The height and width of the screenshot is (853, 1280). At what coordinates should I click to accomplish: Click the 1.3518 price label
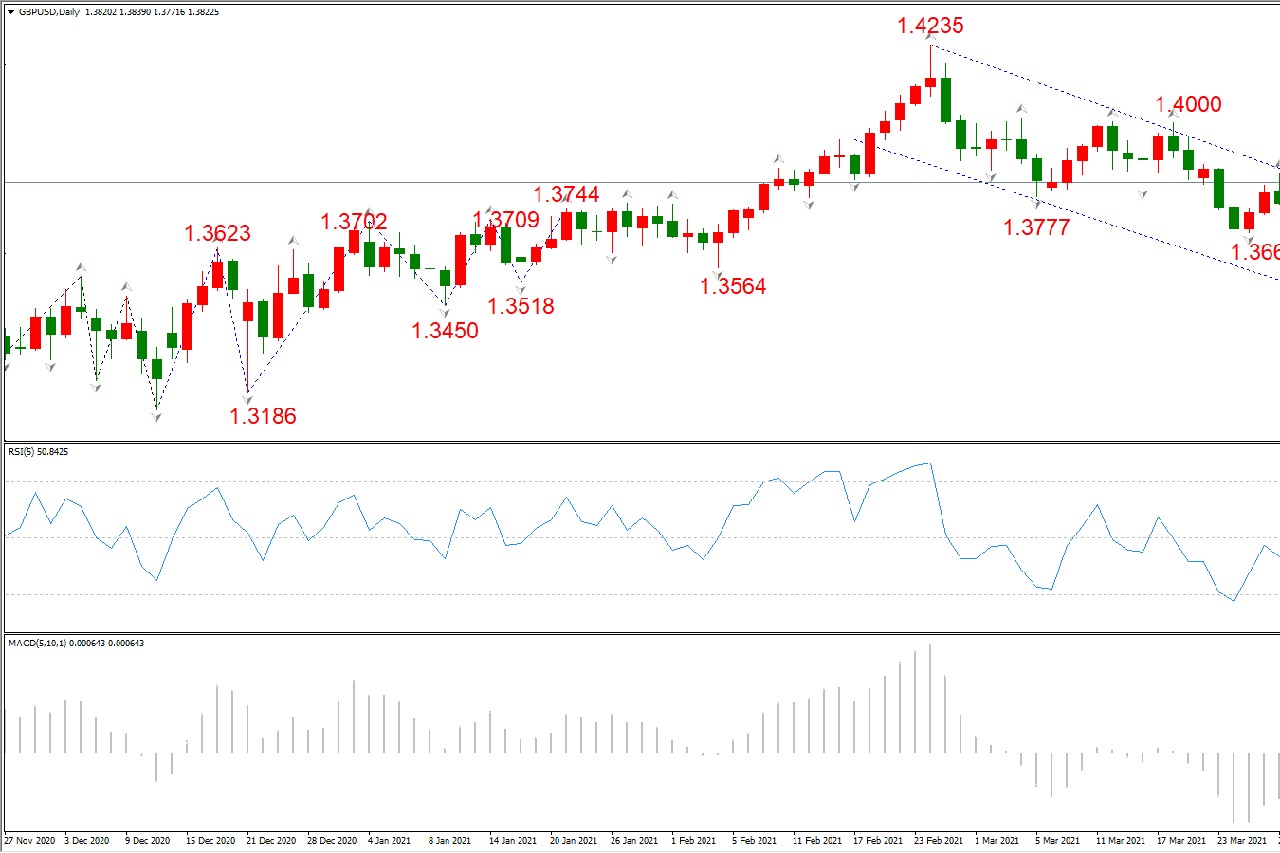(x=520, y=306)
